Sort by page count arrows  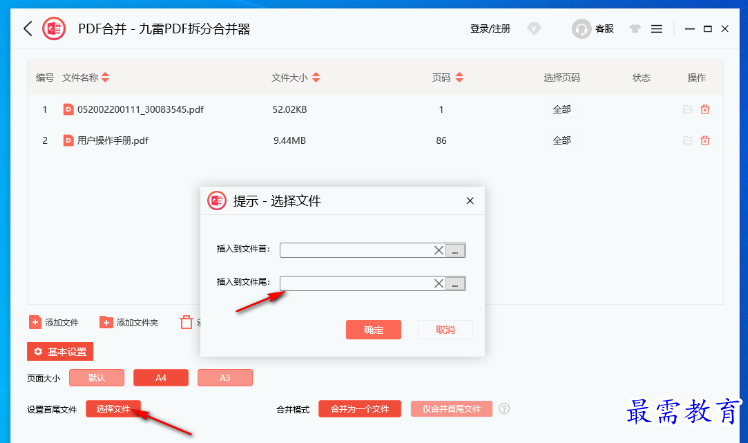point(459,77)
